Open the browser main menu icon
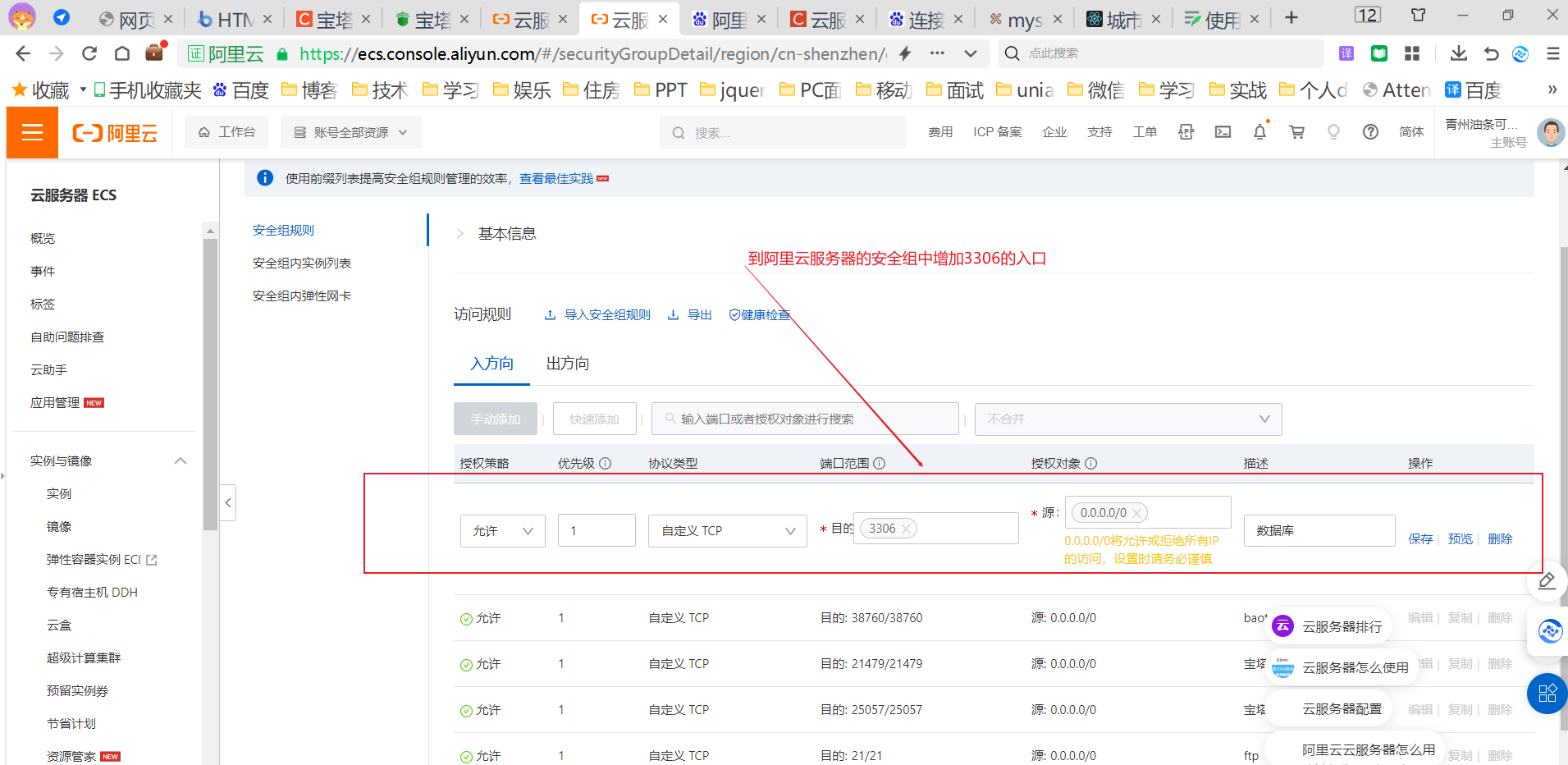Screen dimensions: 1568x765 coord(1552,53)
